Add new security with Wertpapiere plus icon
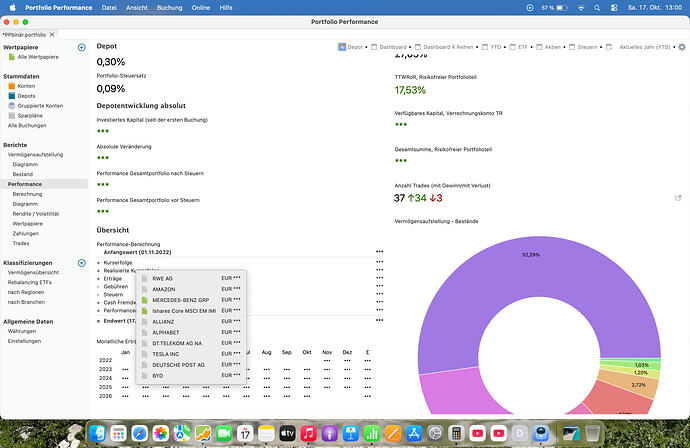The image size is (690, 448). click(x=81, y=48)
